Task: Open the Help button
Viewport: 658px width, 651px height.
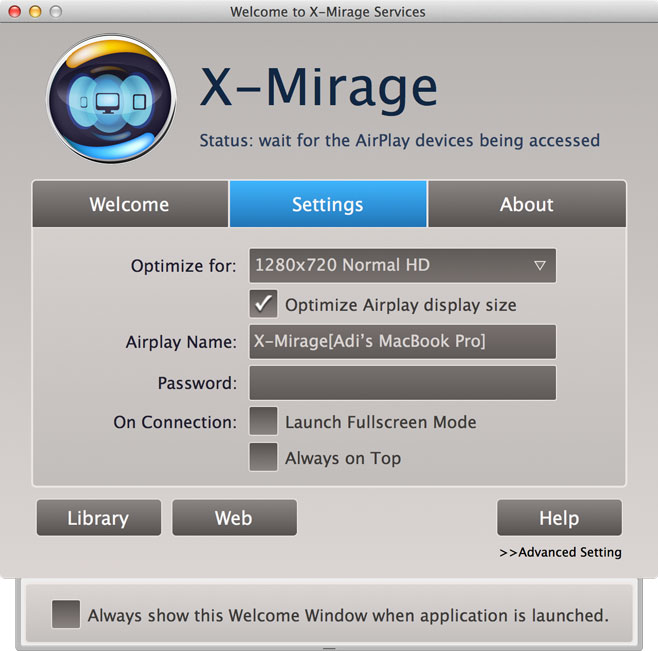Action: click(559, 518)
